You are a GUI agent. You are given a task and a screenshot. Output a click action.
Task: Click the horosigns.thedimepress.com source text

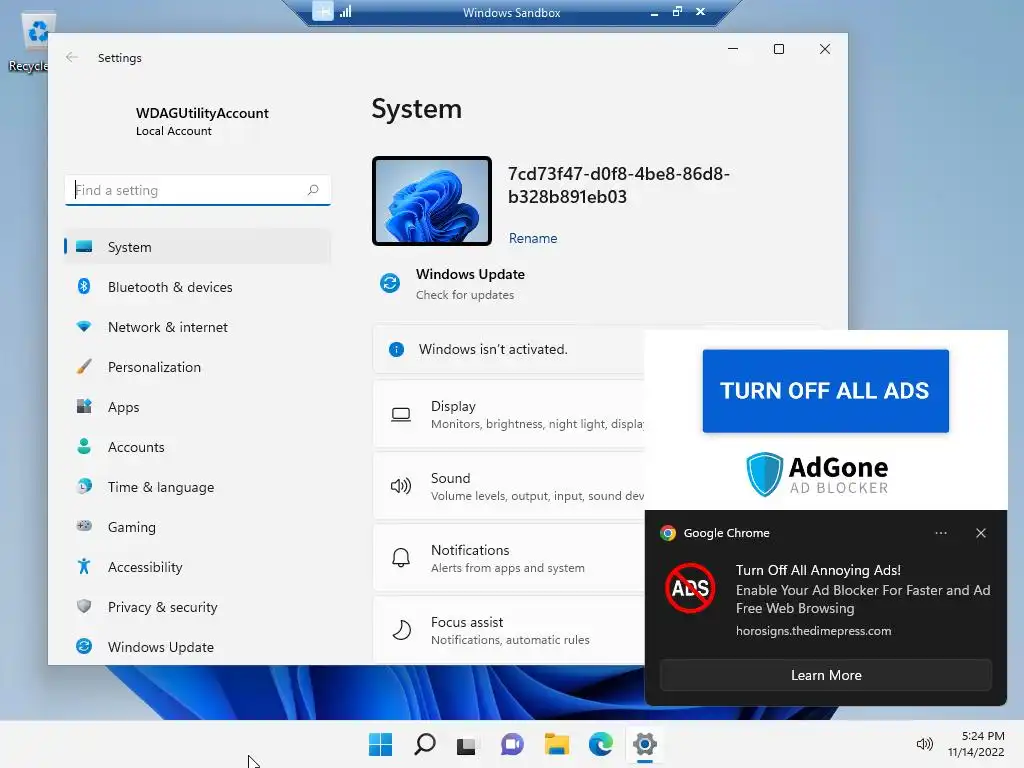(x=813, y=631)
